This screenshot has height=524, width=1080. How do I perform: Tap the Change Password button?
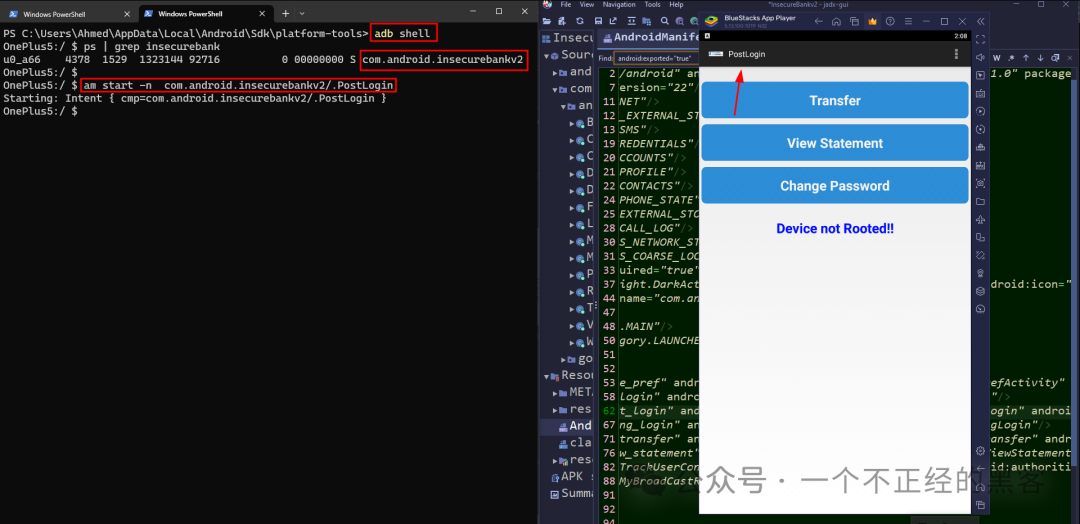[835, 186]
